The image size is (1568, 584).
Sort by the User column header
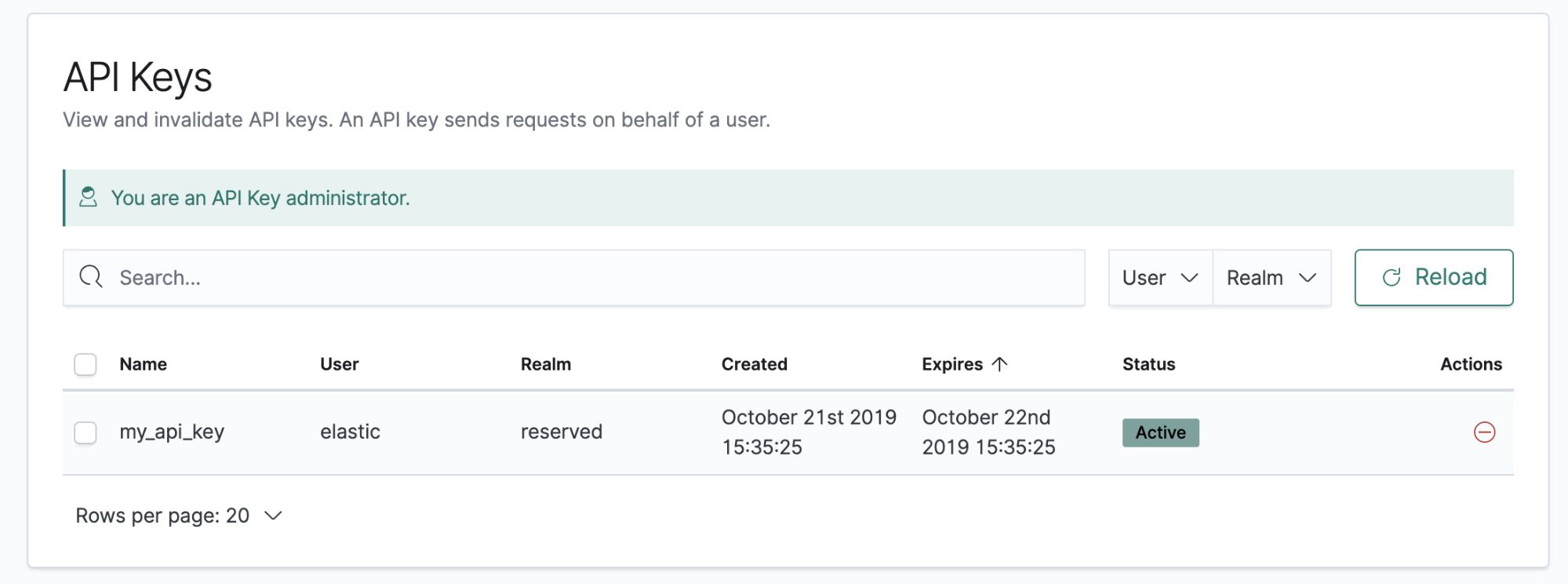pyautogui.click(x=339, y=364)
